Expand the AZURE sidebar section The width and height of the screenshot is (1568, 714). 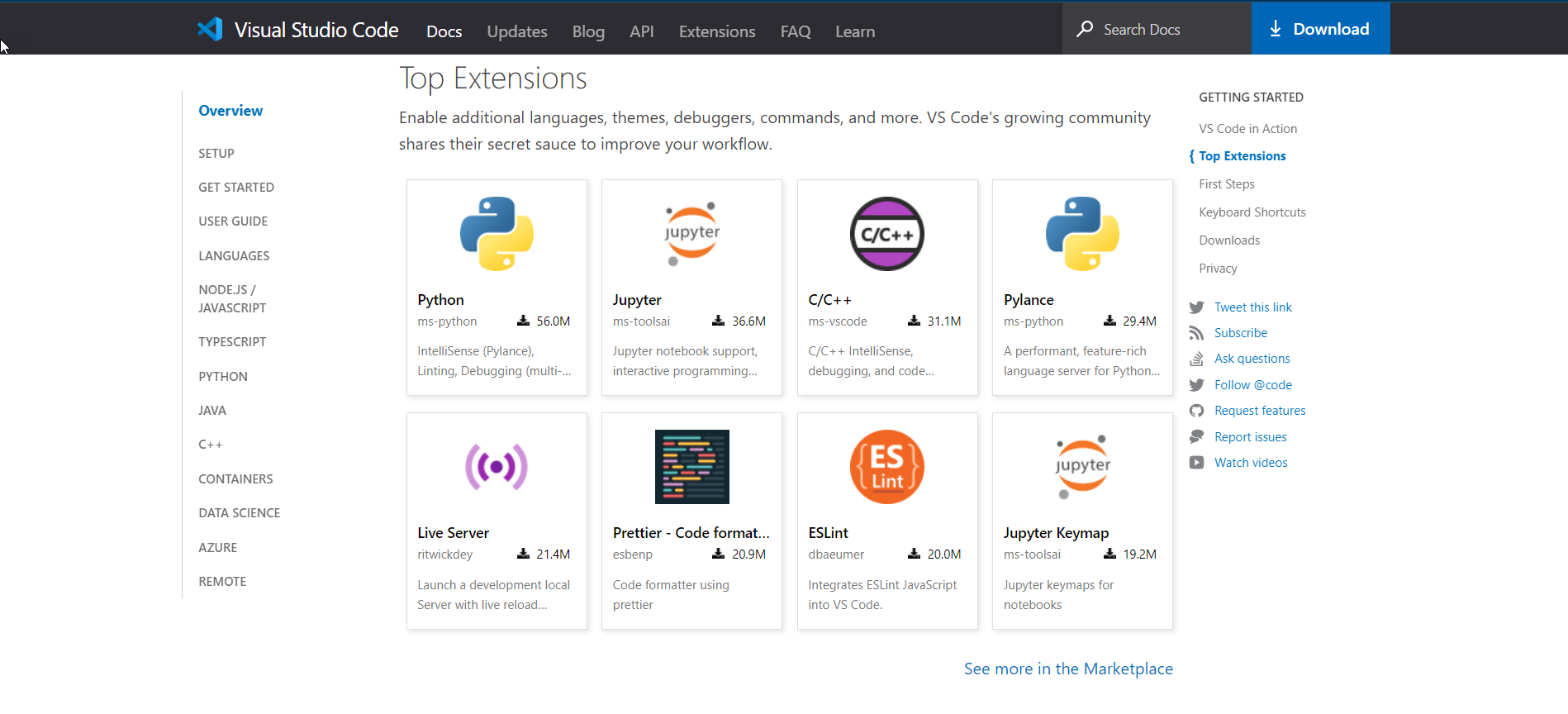[218, 547]
